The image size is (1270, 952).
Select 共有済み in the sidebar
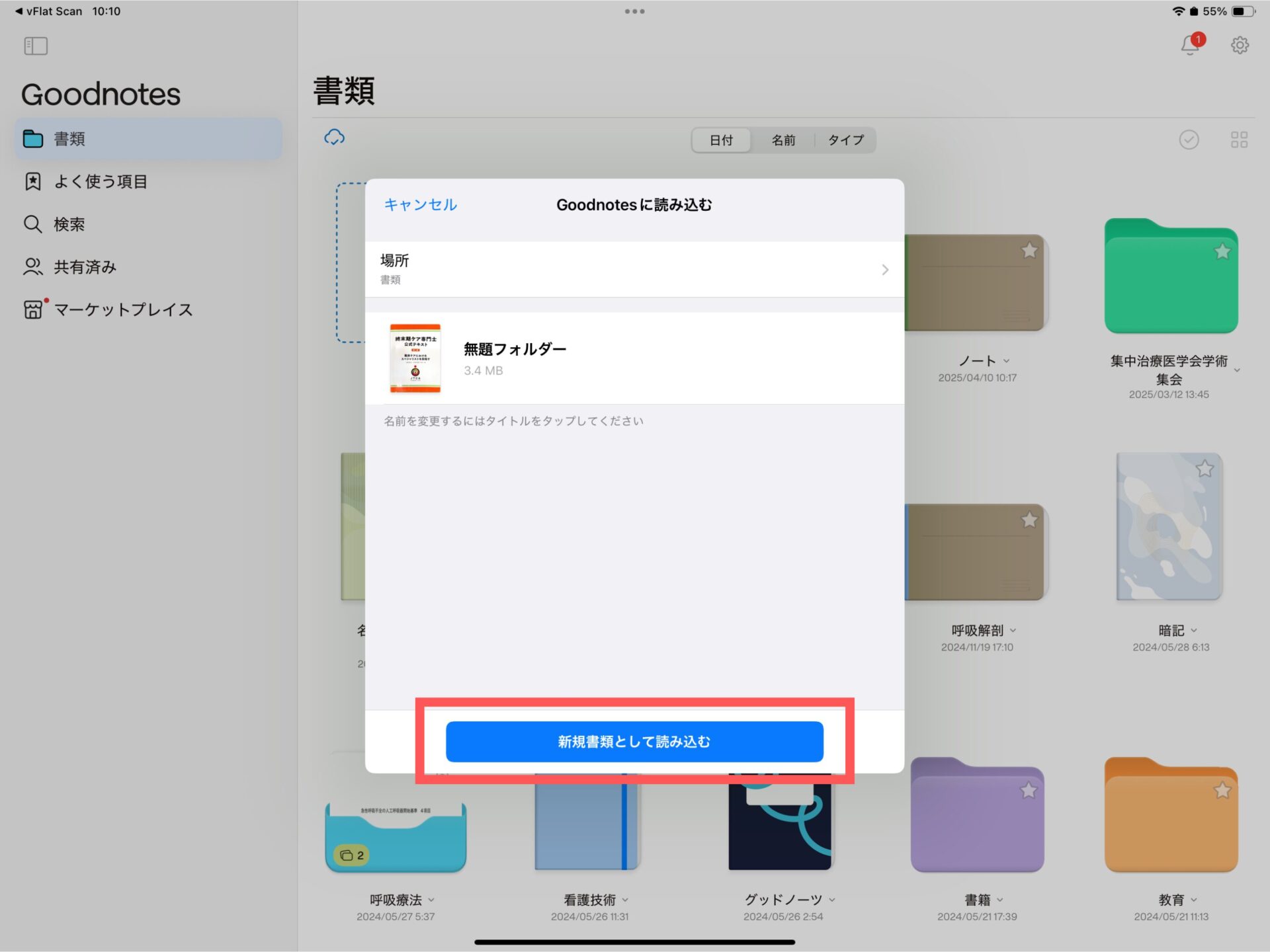pos(148,266)
